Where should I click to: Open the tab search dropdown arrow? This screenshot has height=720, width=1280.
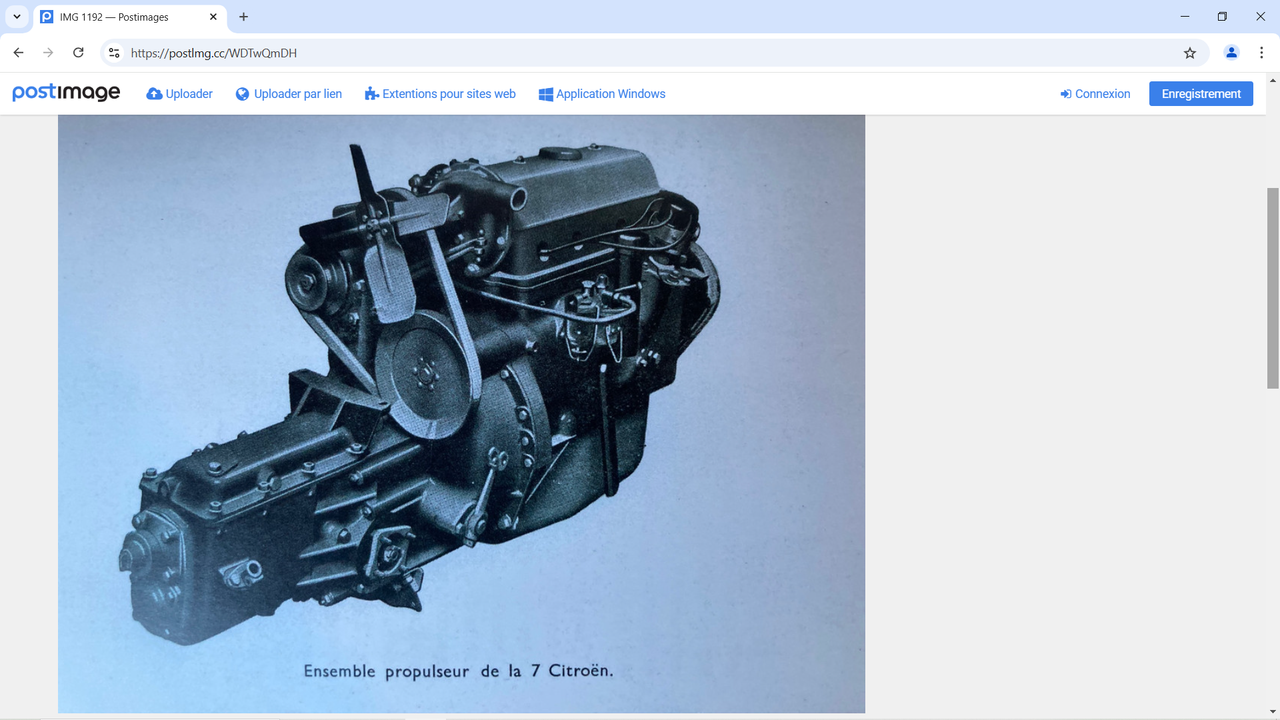pyautogui.click(x=17, y=17)
